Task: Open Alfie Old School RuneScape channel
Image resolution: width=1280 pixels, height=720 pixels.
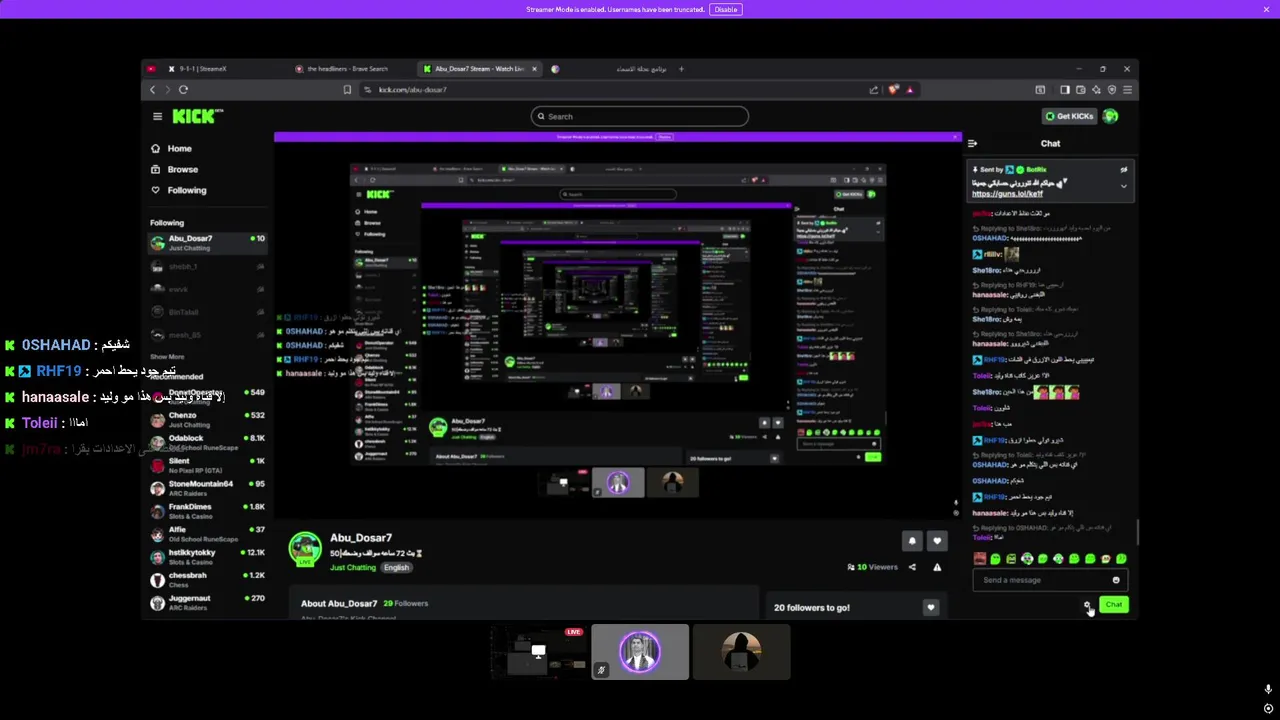Action: 207,534
